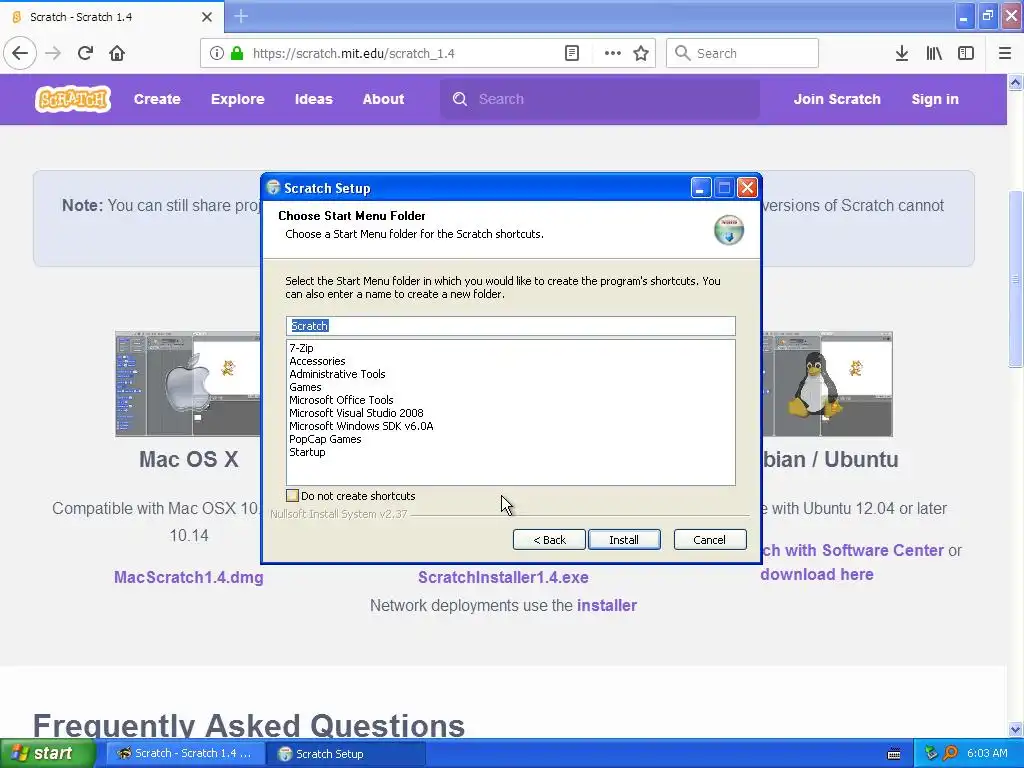Click the magnifier icon in Firefox search box

click(682, 53)
